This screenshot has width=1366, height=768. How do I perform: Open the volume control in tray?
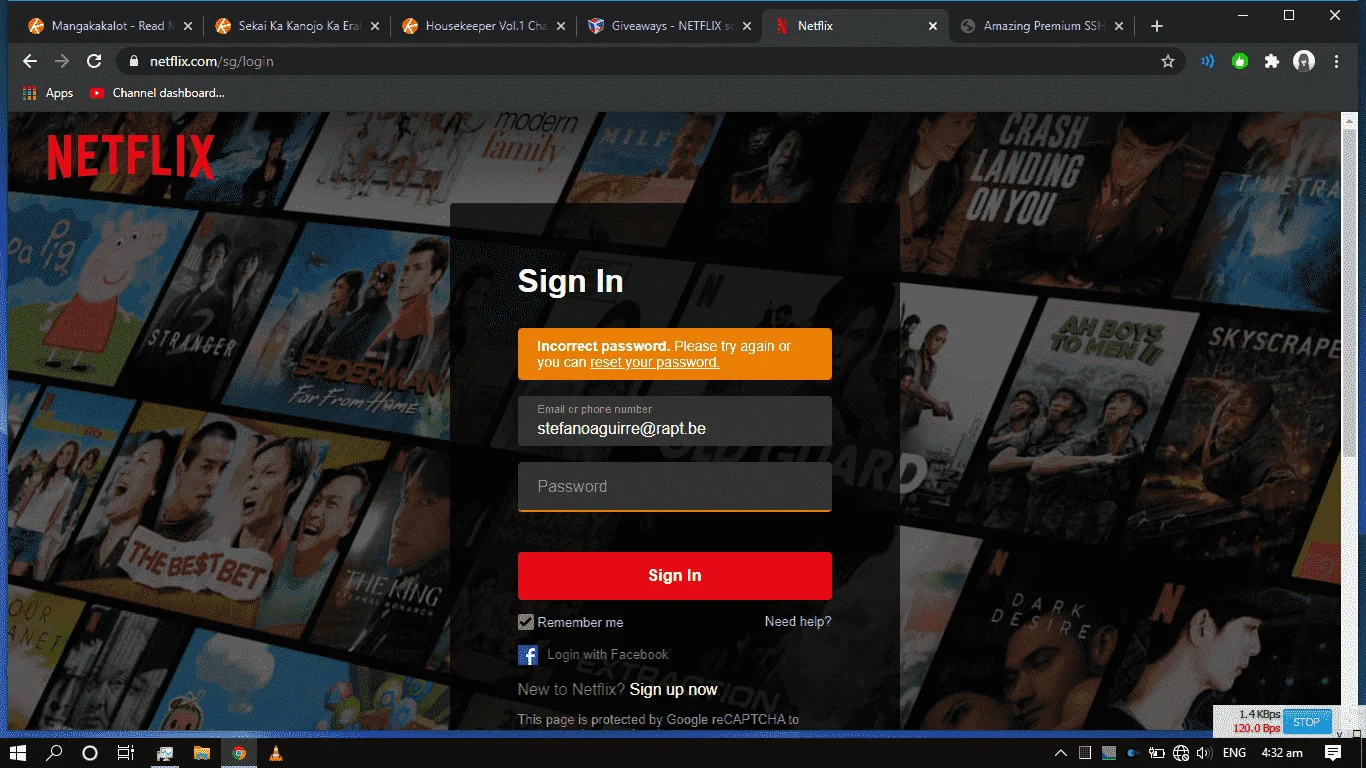(x=1206, y=752)
